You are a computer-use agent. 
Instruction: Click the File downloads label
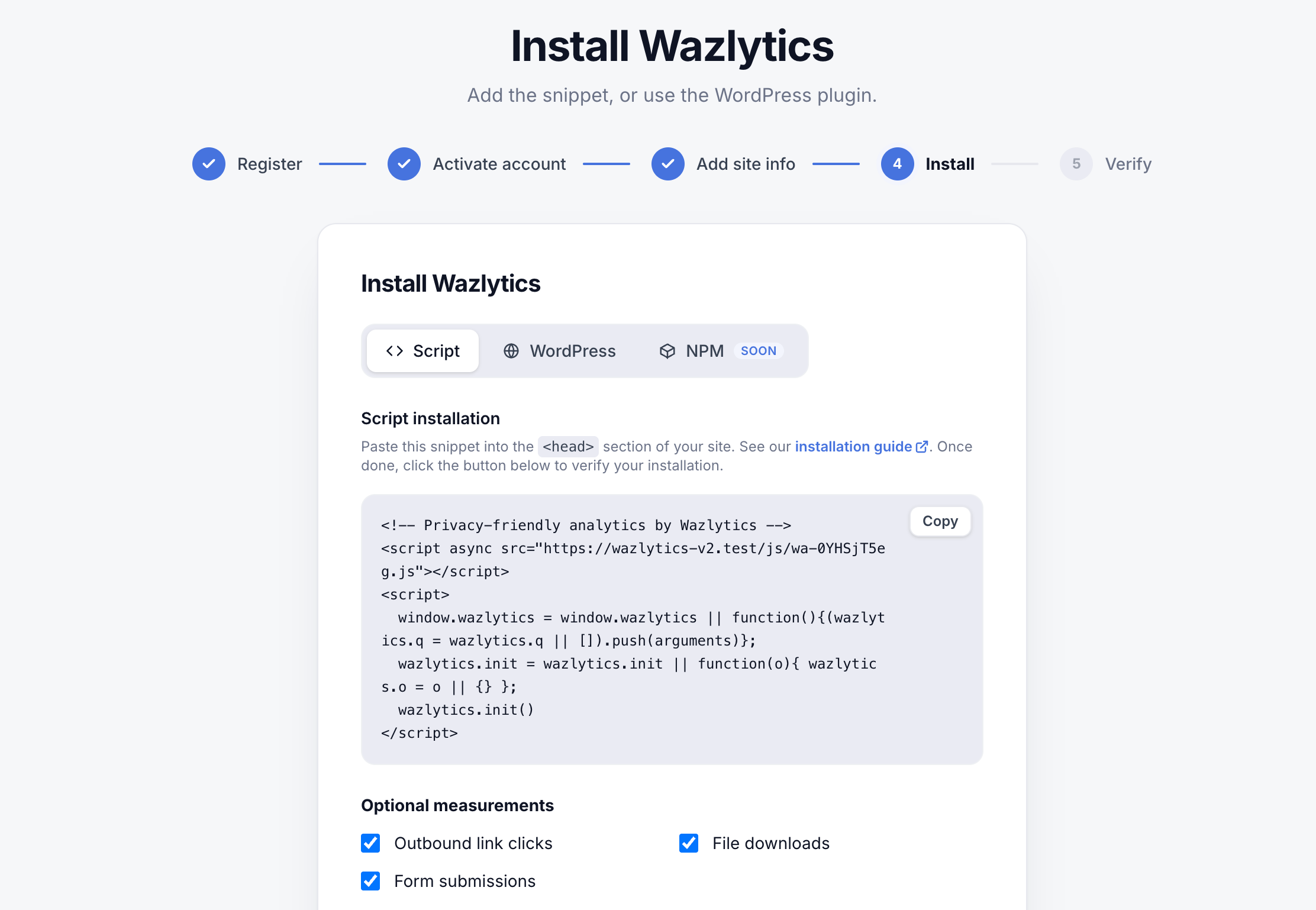tap(771, 843)
